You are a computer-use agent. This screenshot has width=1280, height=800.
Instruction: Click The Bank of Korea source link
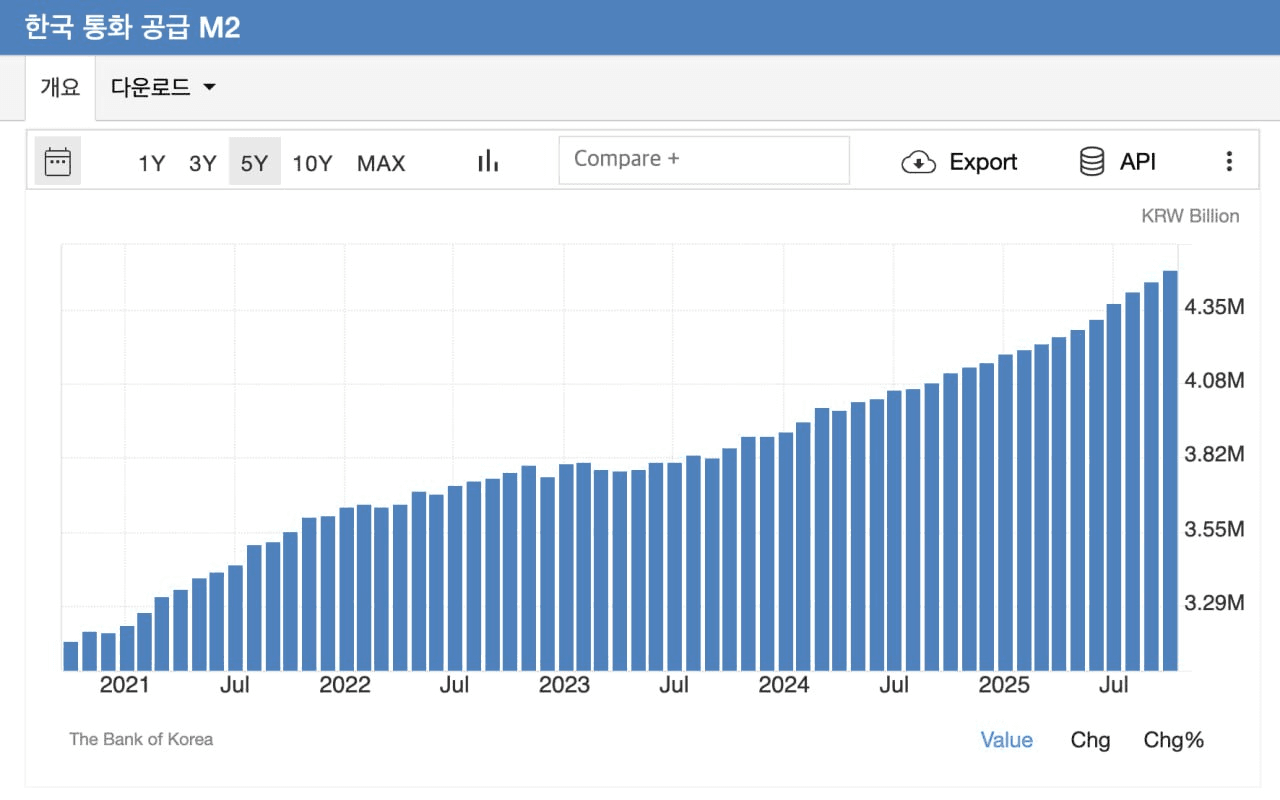pyautogui.click(x=141, y=739)
